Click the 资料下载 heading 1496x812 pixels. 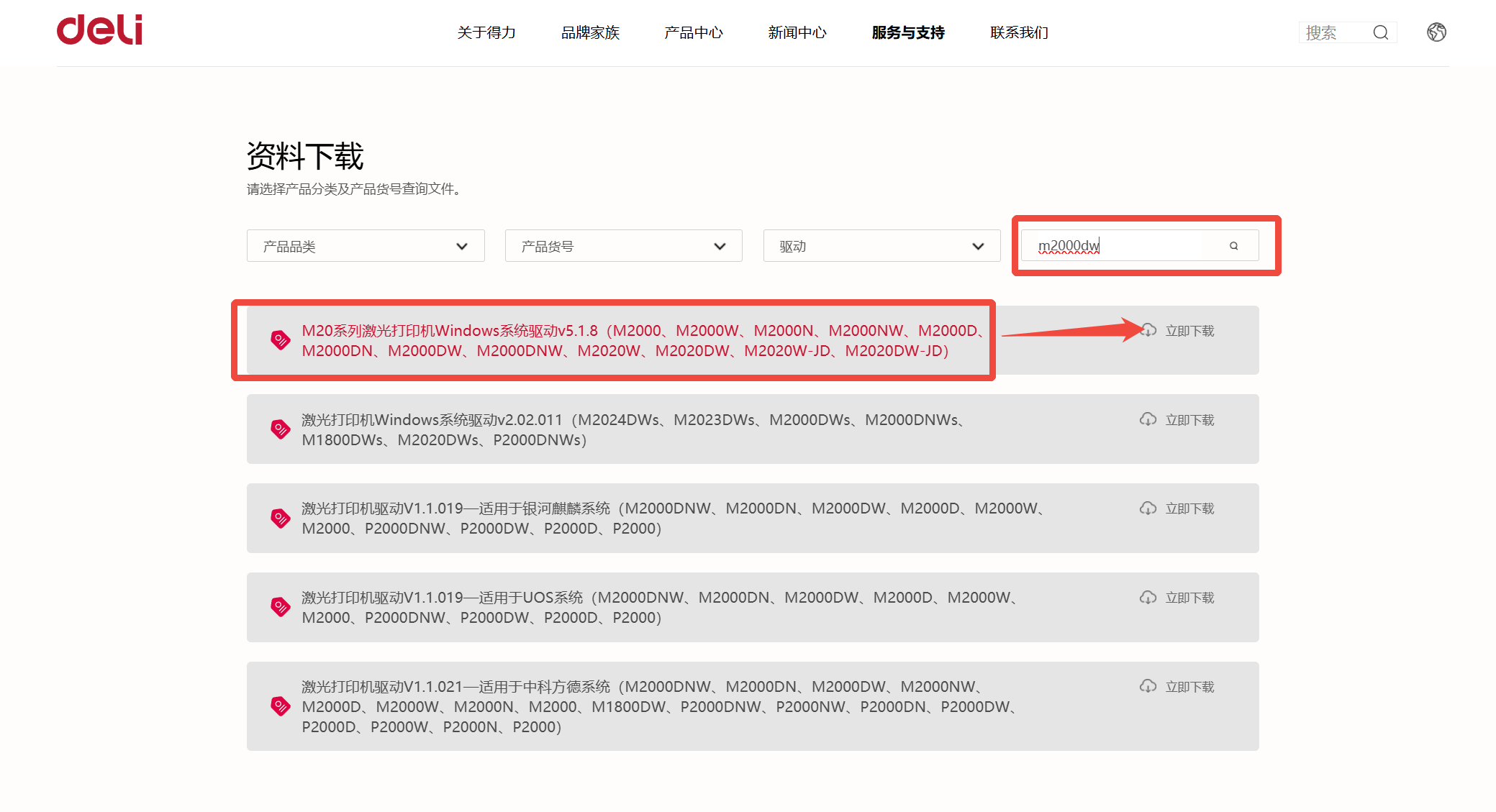(305, 156)
